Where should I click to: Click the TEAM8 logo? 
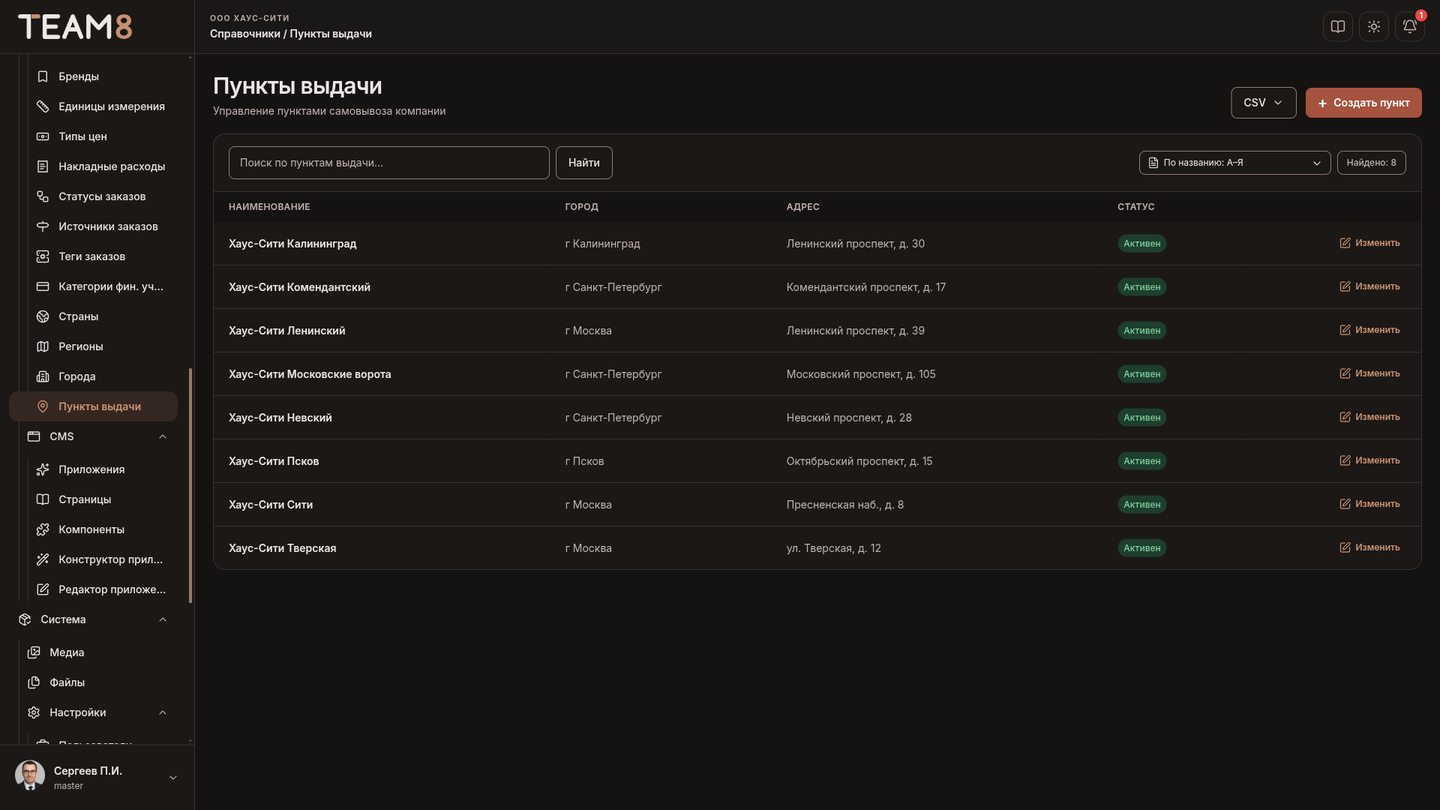coord(75,27)
